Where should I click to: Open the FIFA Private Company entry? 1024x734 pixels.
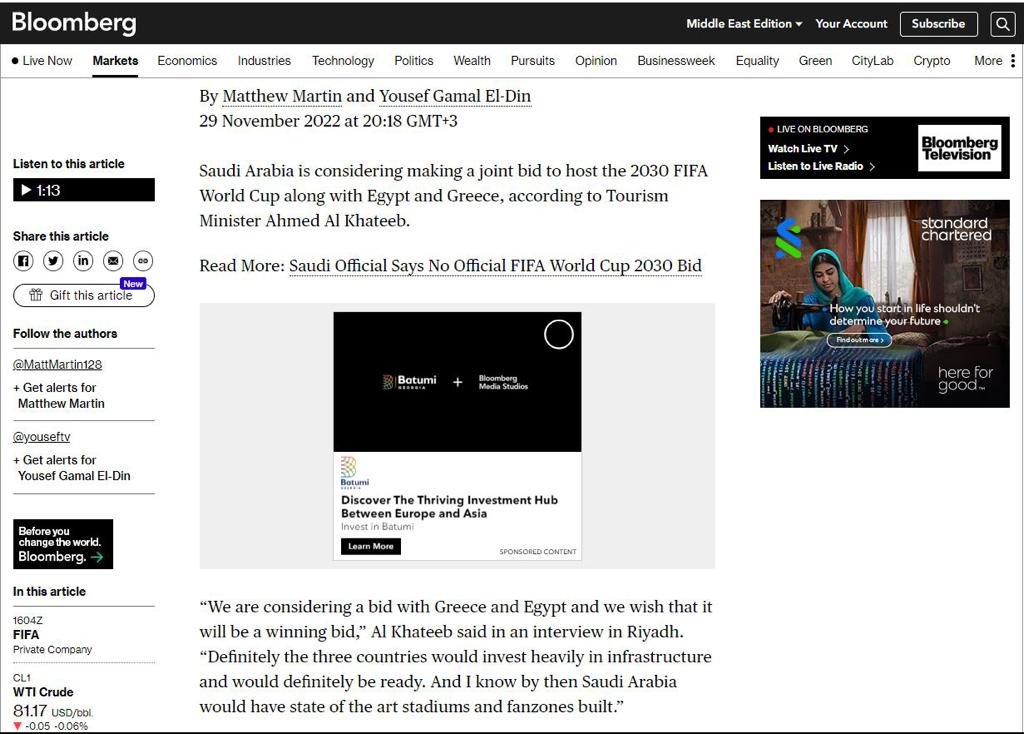pyautogui.click(x=52, y=635)
